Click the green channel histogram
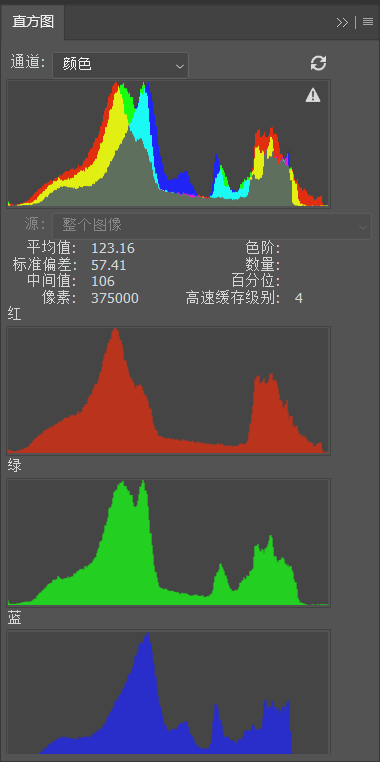Image resolution: width=380 pixels, height=762 pixels. (x=169, y=542)
